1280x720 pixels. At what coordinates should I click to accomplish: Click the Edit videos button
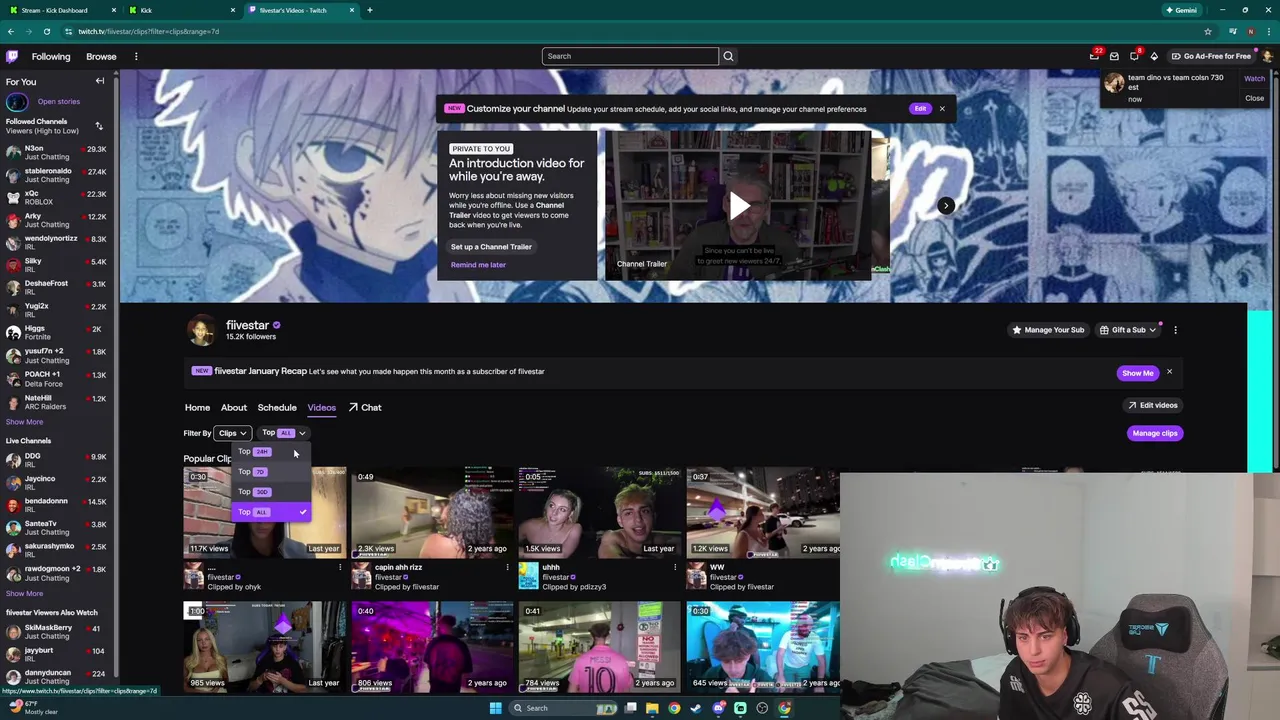(x=1153, y=405)
